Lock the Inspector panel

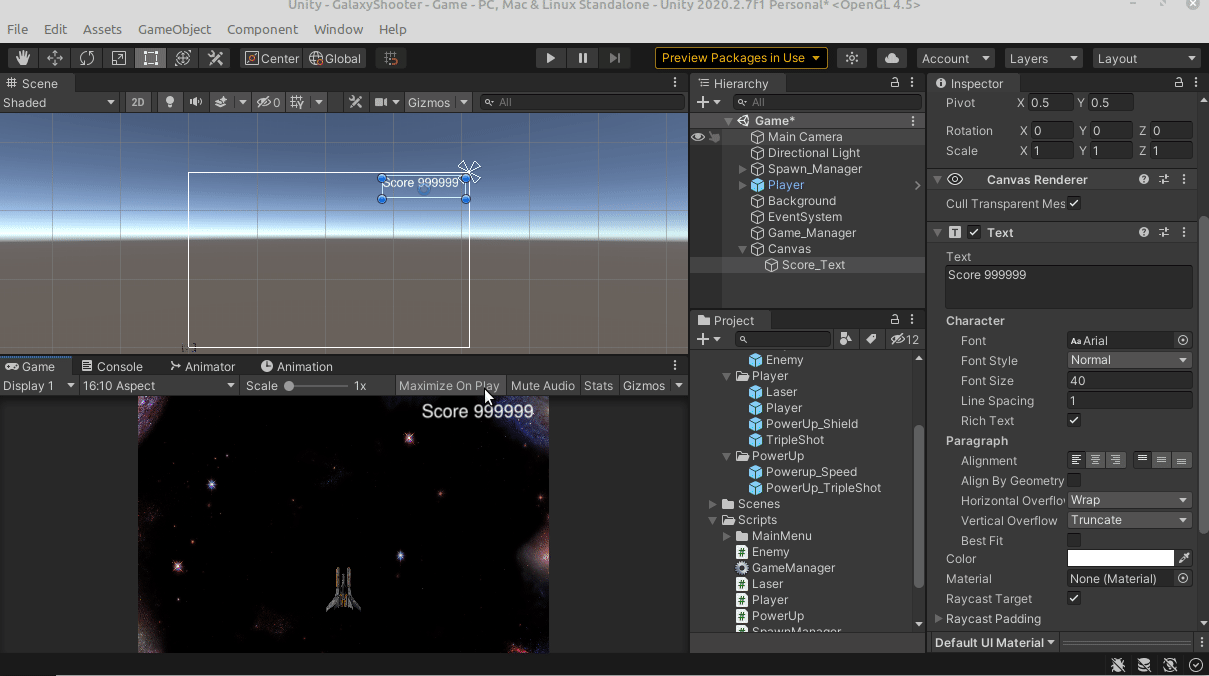click(x=1179, y=83)
